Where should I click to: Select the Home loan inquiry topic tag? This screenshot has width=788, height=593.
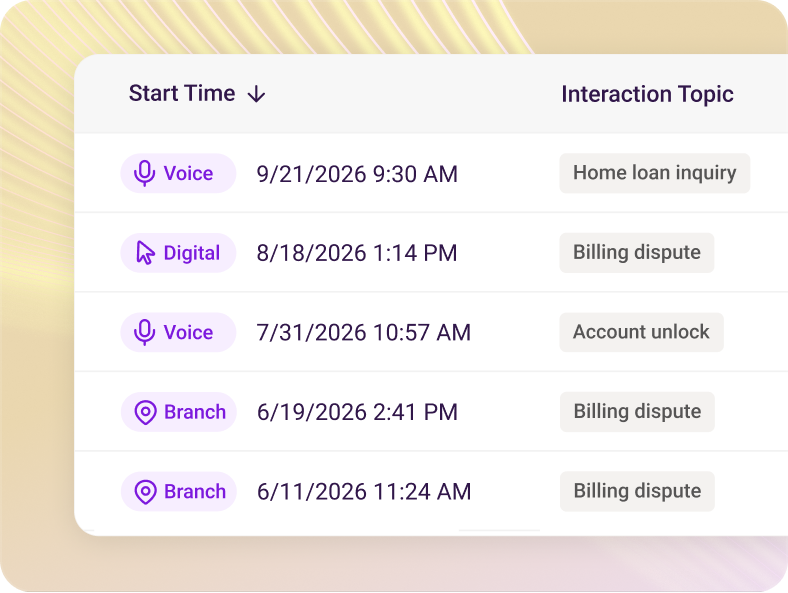pyautogui.click(x=654, y=173)
